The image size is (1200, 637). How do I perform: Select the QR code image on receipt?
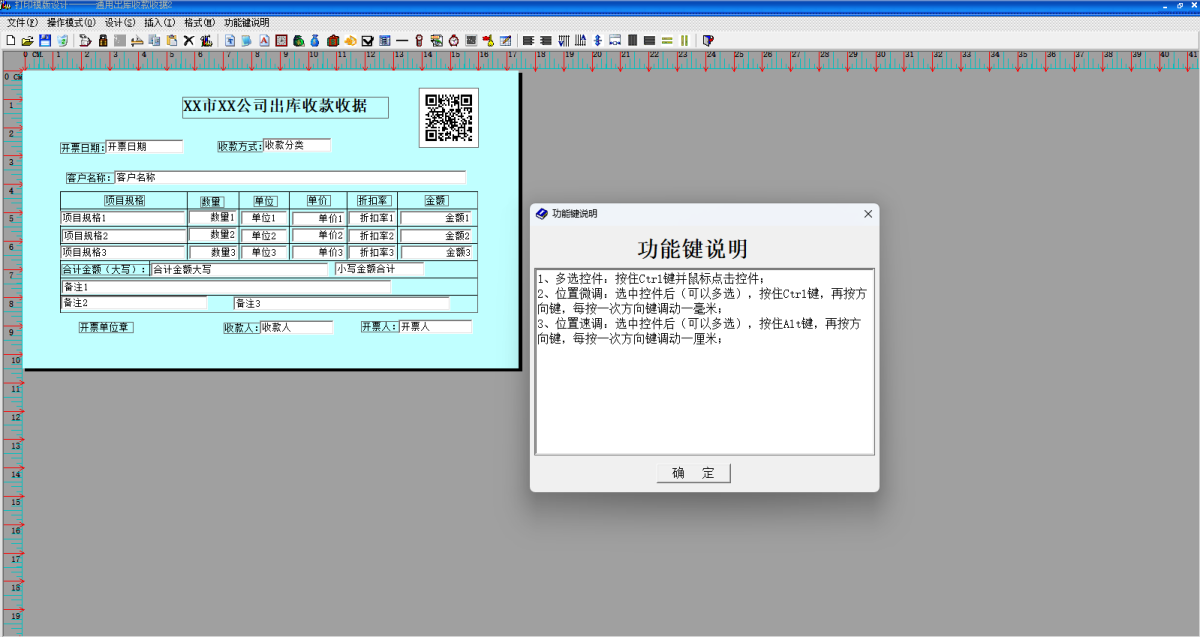[x=448, y=117]
